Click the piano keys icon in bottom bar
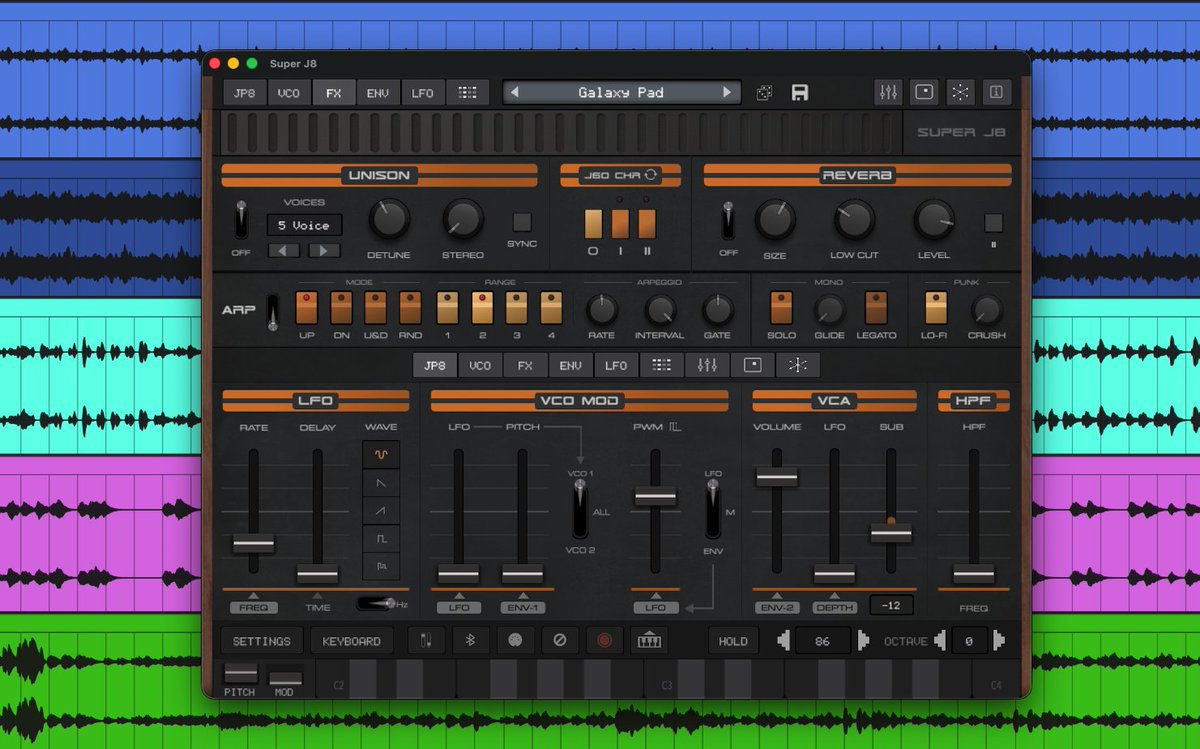Image resolution: width=1200 pixels, height=749 pixels. 647,641
